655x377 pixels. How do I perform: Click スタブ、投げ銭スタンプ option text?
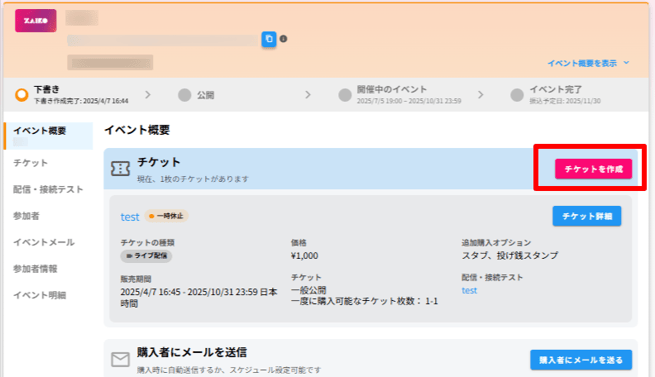510,255
